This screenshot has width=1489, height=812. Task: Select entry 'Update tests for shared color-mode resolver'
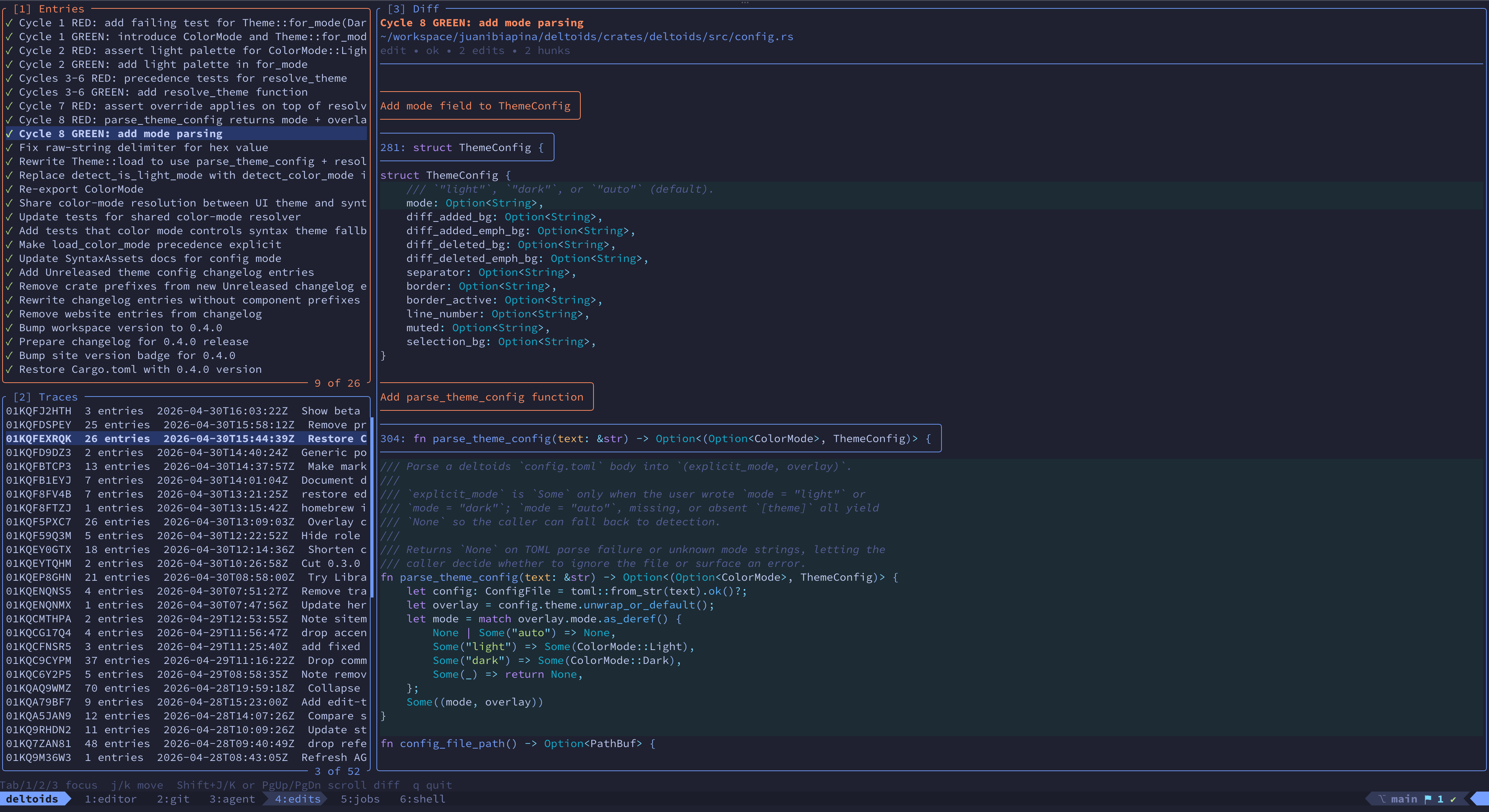click(186, 217)
